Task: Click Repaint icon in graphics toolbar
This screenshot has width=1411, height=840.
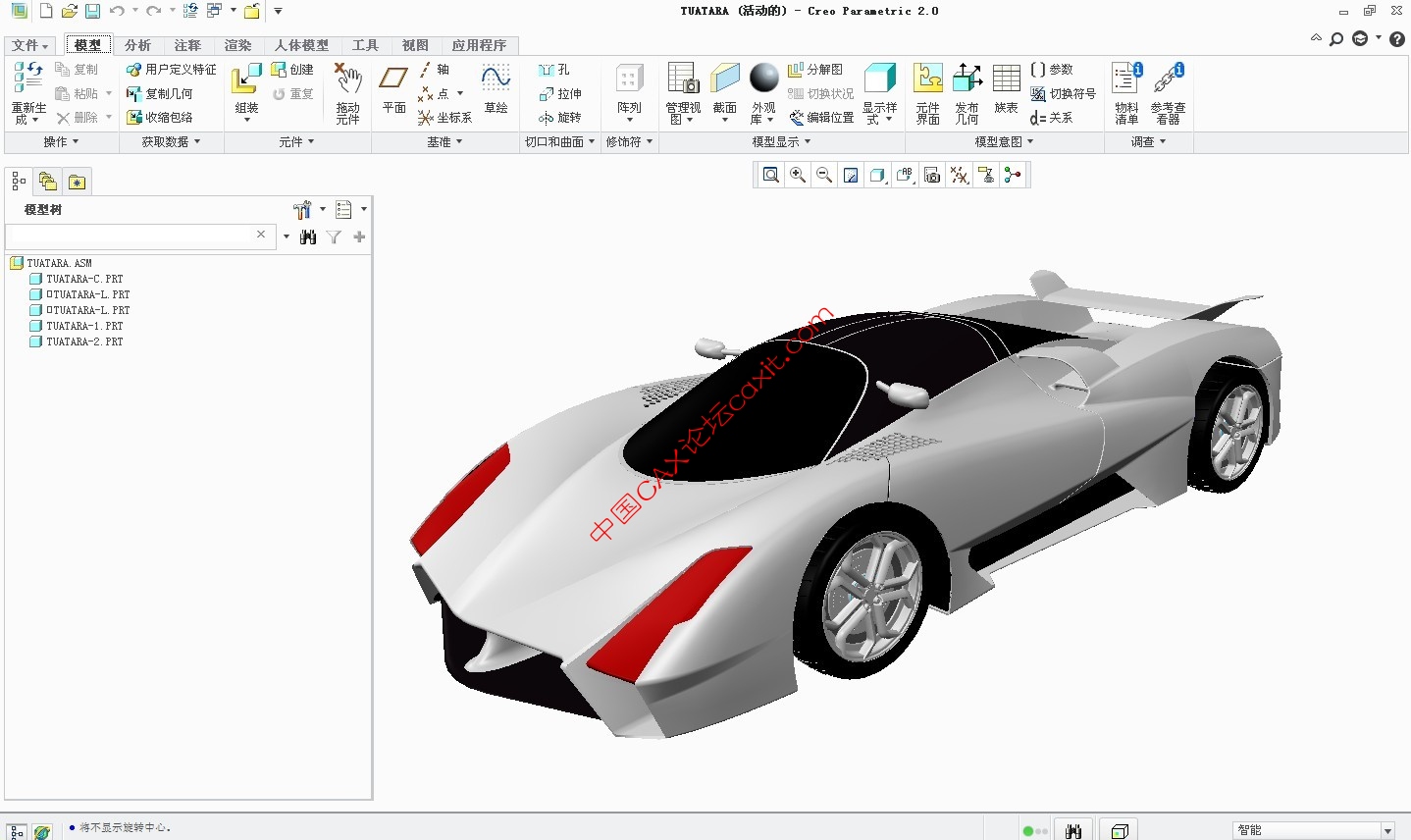Action: point(851,175)
